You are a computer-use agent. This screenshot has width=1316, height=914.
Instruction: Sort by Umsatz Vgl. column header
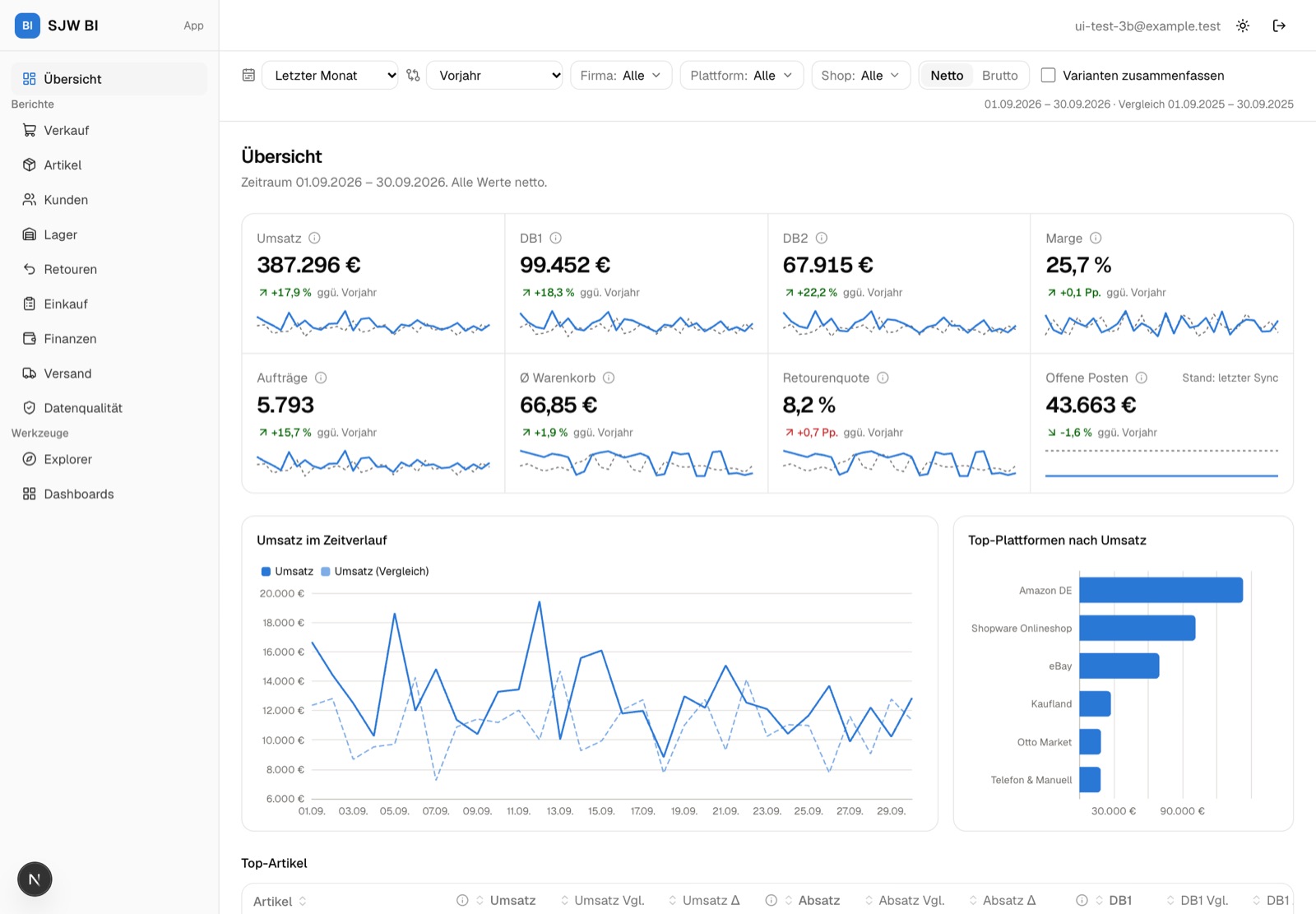click(x=602, y=901)
